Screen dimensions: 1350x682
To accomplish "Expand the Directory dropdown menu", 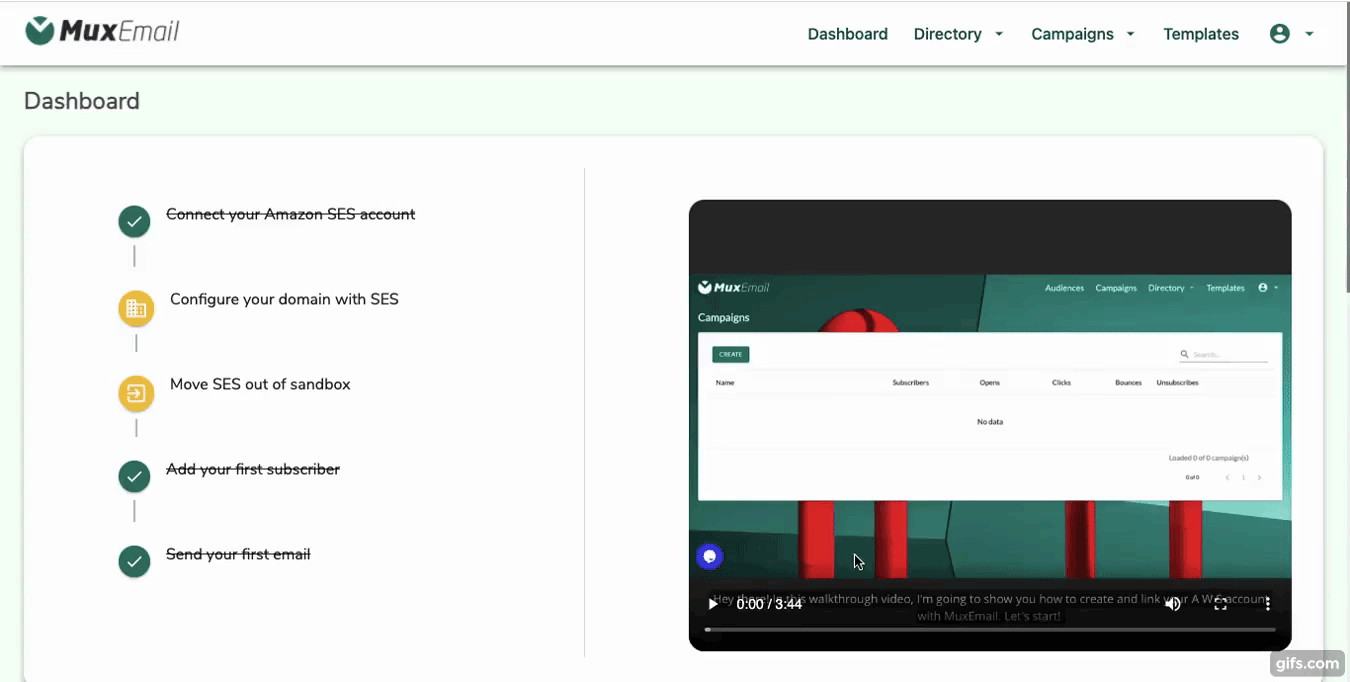I will [x=958, y=34].
